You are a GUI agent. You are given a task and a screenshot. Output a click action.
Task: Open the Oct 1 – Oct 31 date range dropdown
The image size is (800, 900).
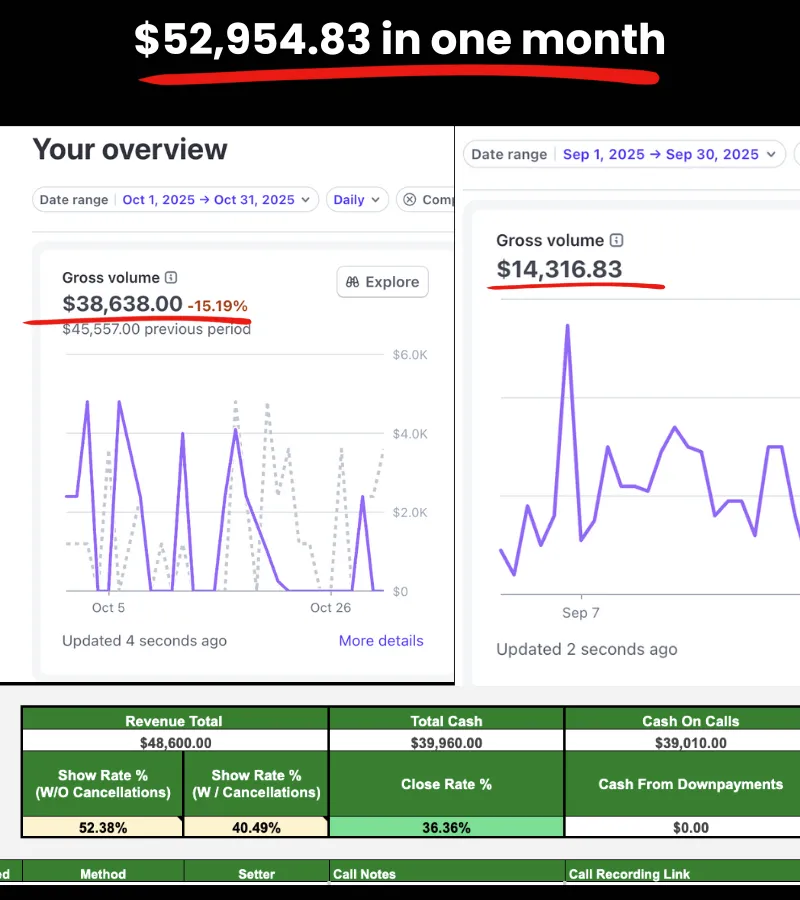coord(175,200)
